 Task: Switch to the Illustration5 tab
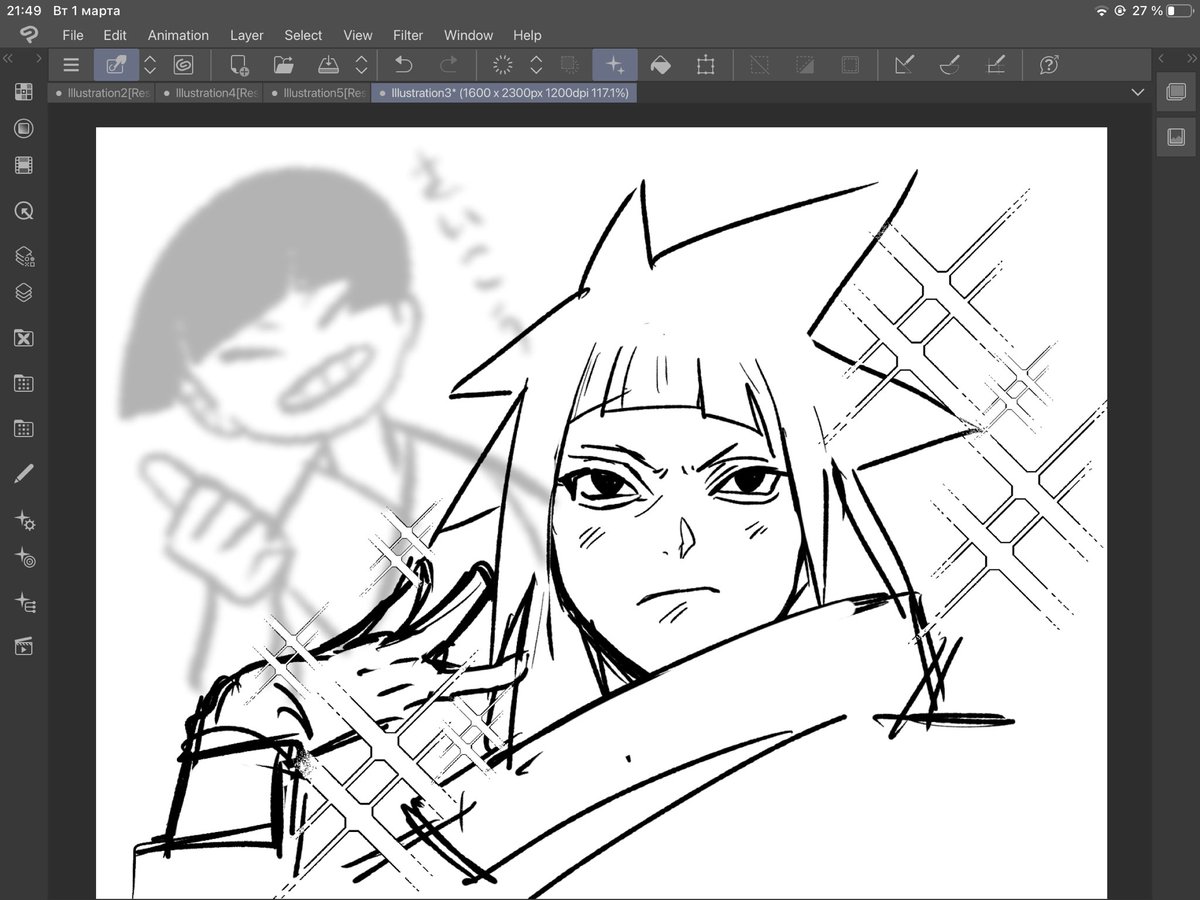coord(317,93)
